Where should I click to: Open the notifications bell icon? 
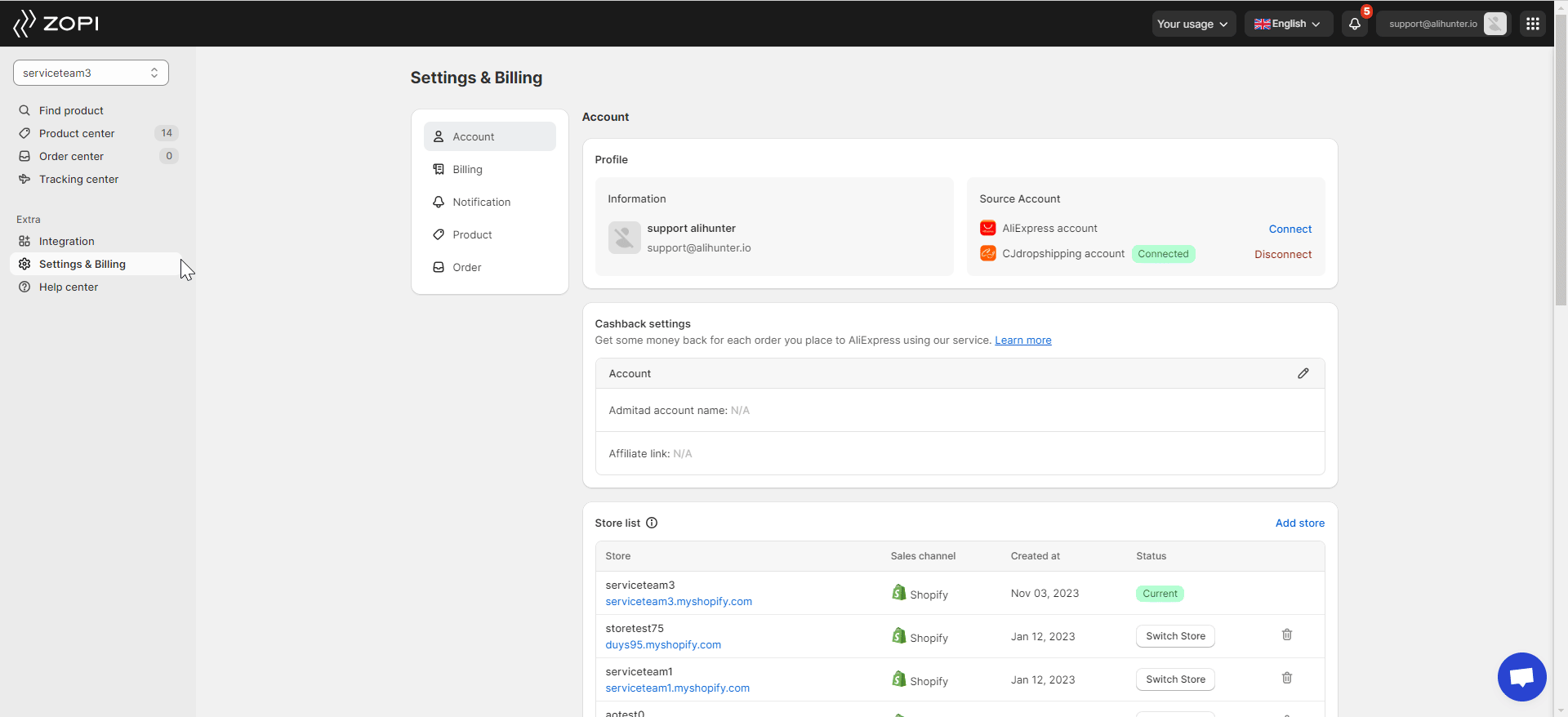[1354, 24]
